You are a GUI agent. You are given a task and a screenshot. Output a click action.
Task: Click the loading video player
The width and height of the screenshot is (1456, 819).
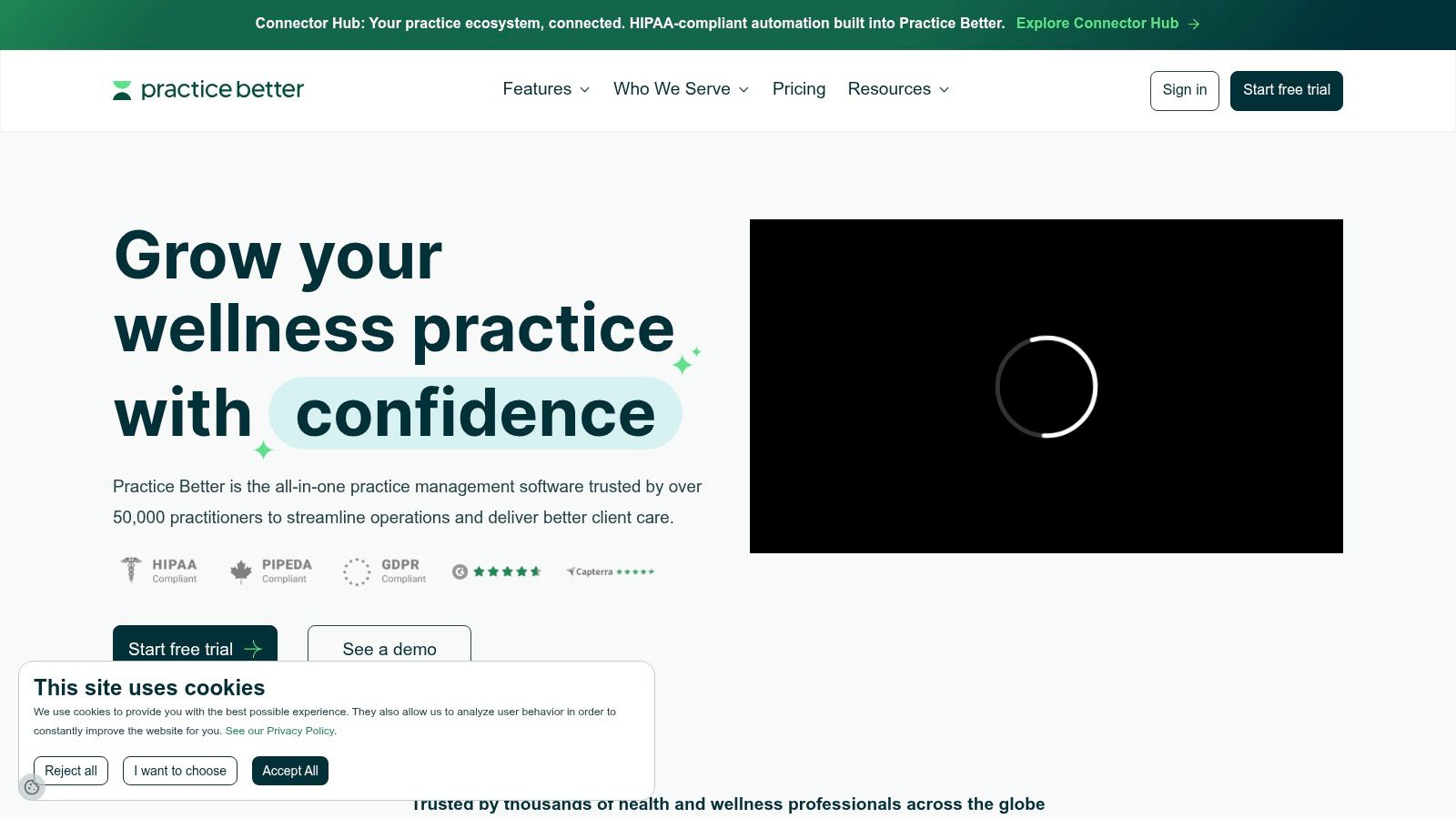click(x=1046, y=386)
